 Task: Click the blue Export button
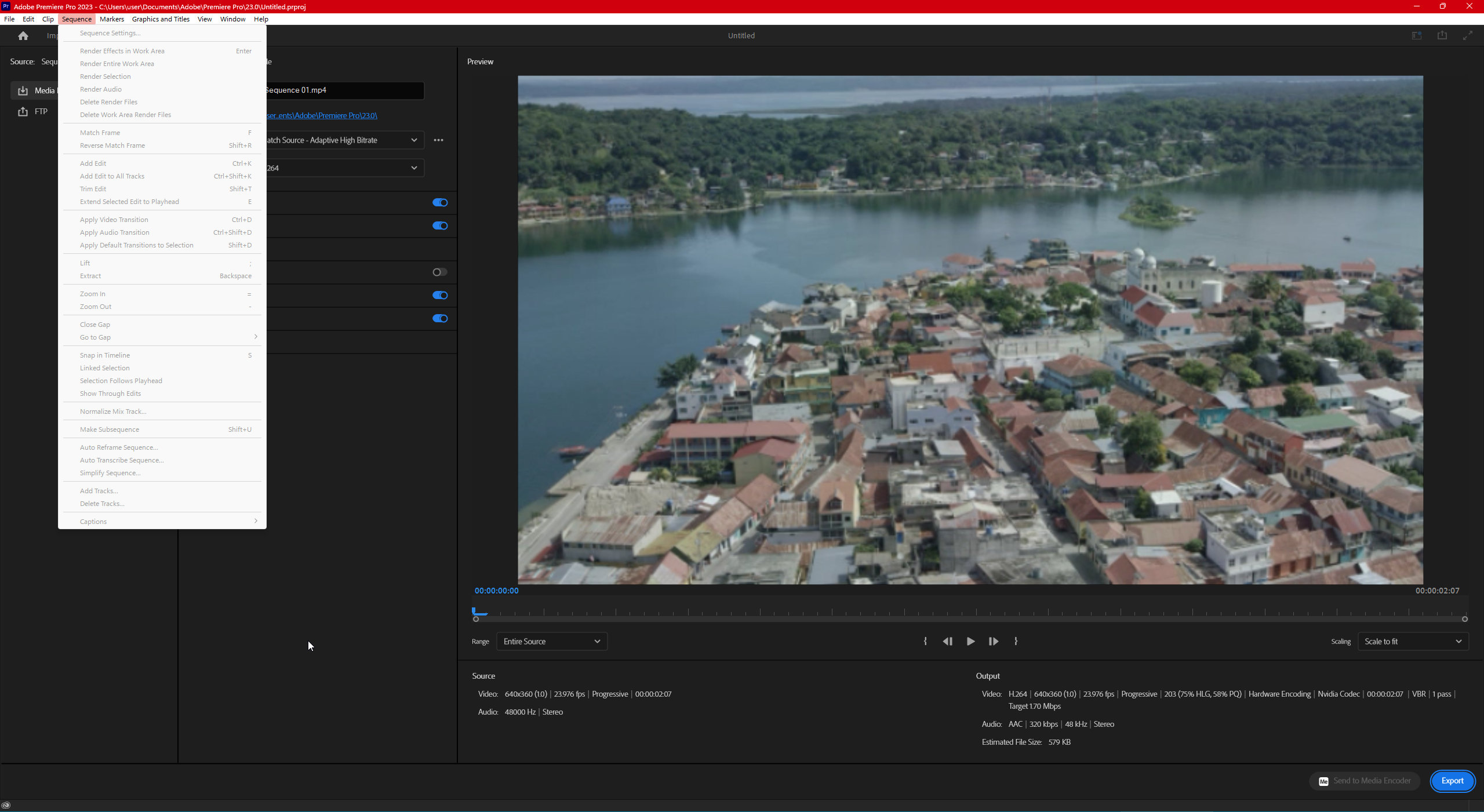pos(1452,781)
